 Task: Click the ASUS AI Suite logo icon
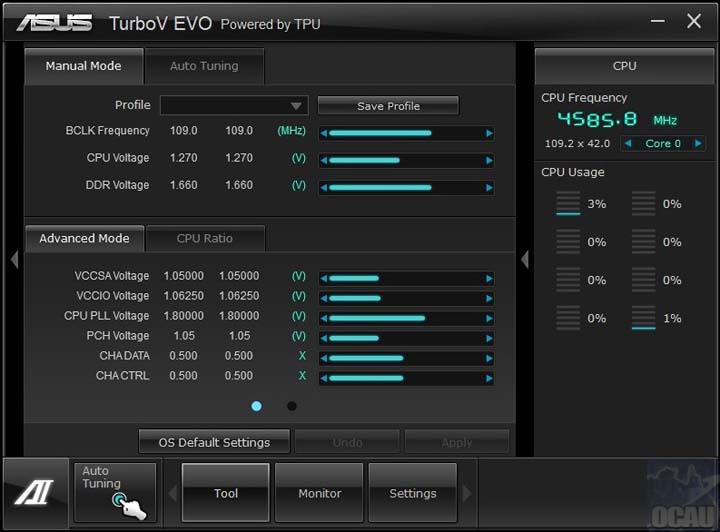tap(35, 493)
